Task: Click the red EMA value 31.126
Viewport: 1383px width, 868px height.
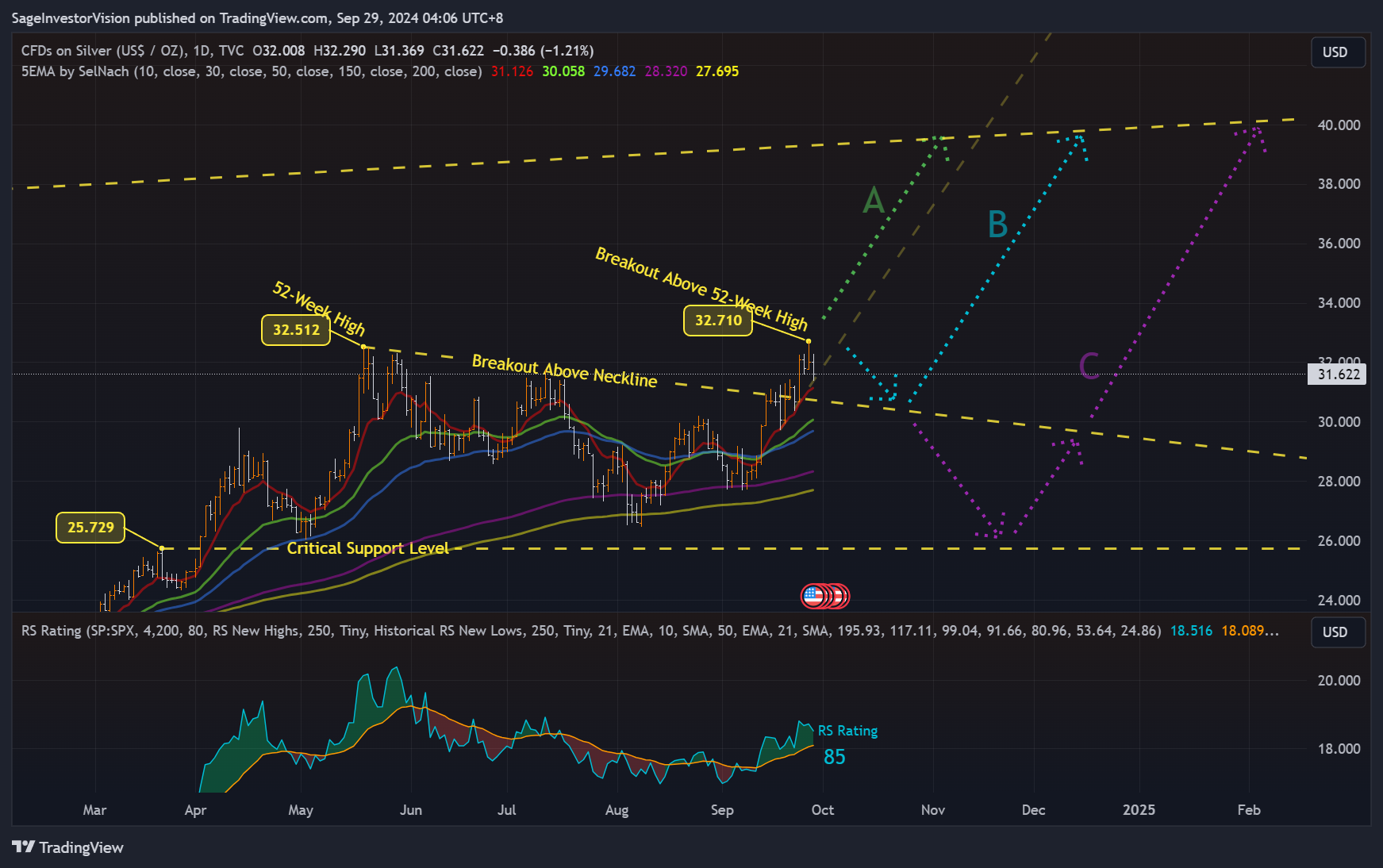Action: tap(512, 71)
